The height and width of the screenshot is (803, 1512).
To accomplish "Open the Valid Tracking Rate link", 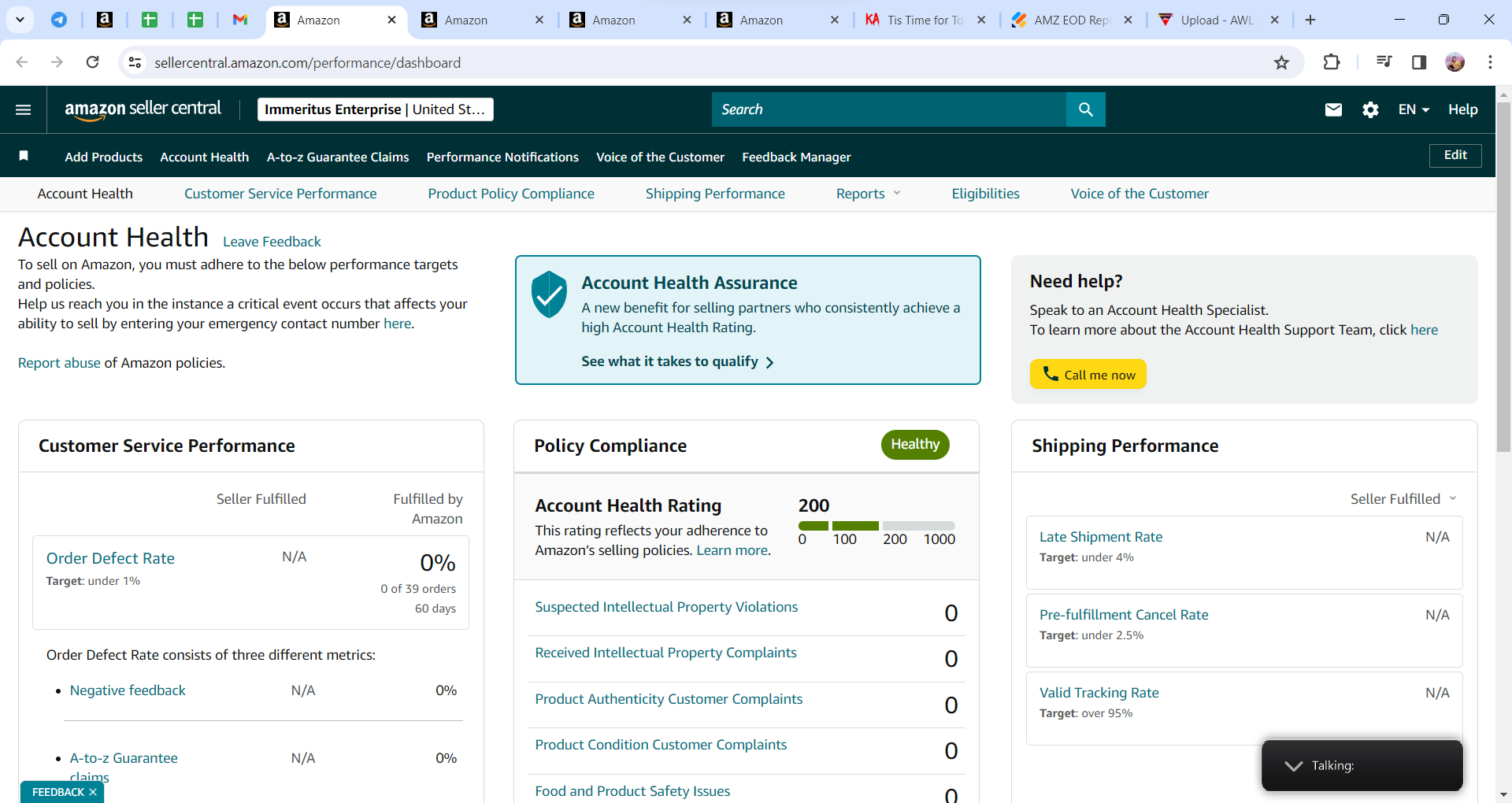I will [x=1099, y=693].
